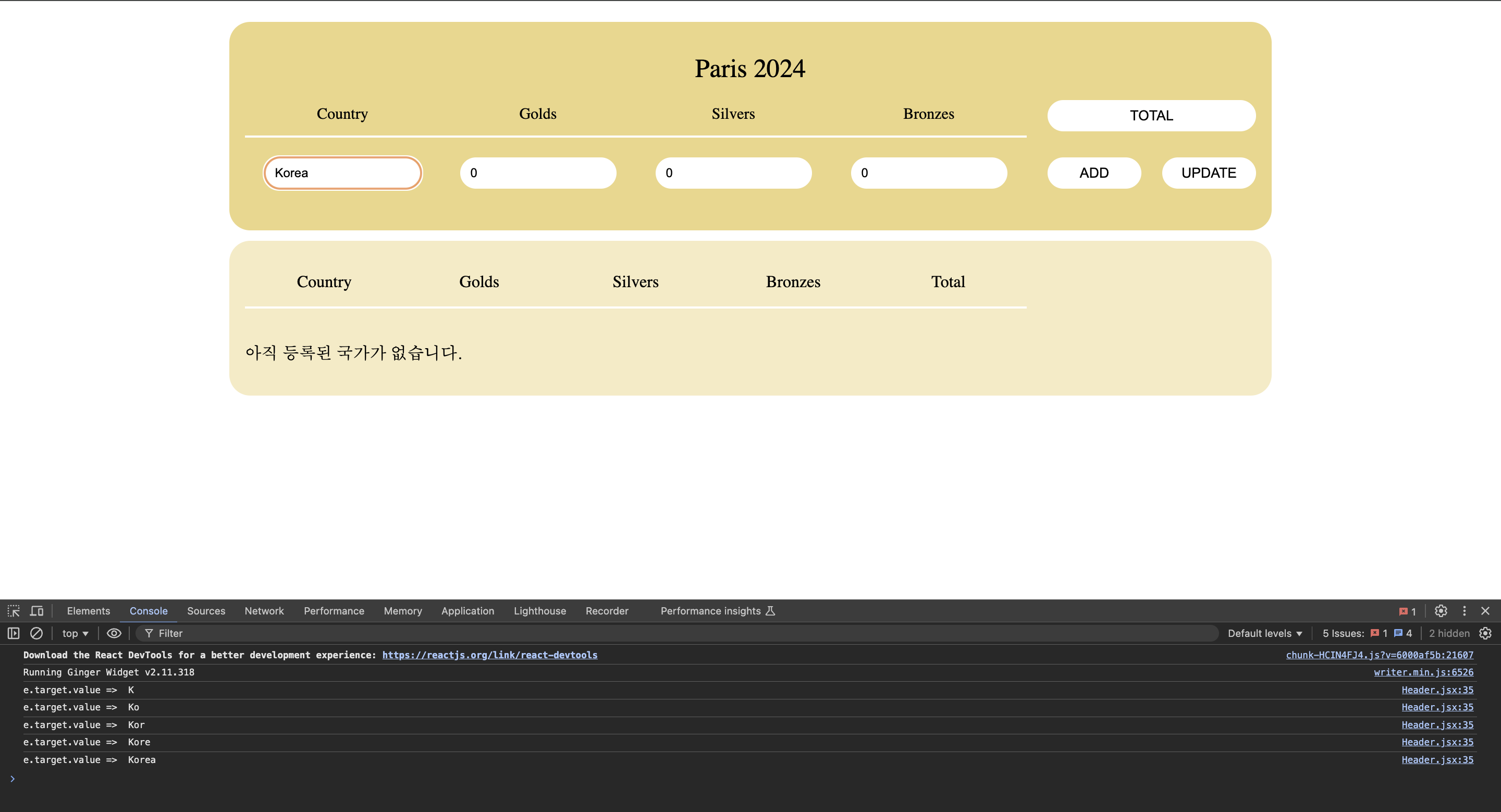Image resolution: width=1501 pixels, height=812 pixels.
Task: Click the live expression eye icon
Action: tap(114, 633)
